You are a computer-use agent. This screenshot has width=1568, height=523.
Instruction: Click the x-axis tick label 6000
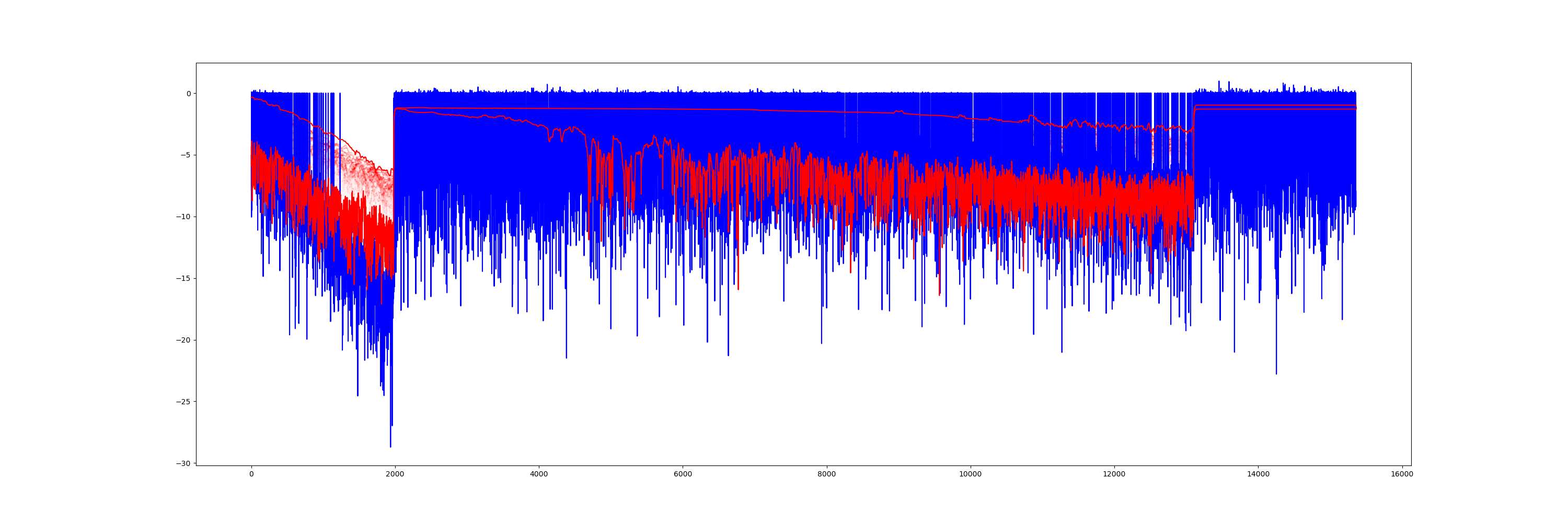click(683, 474)
